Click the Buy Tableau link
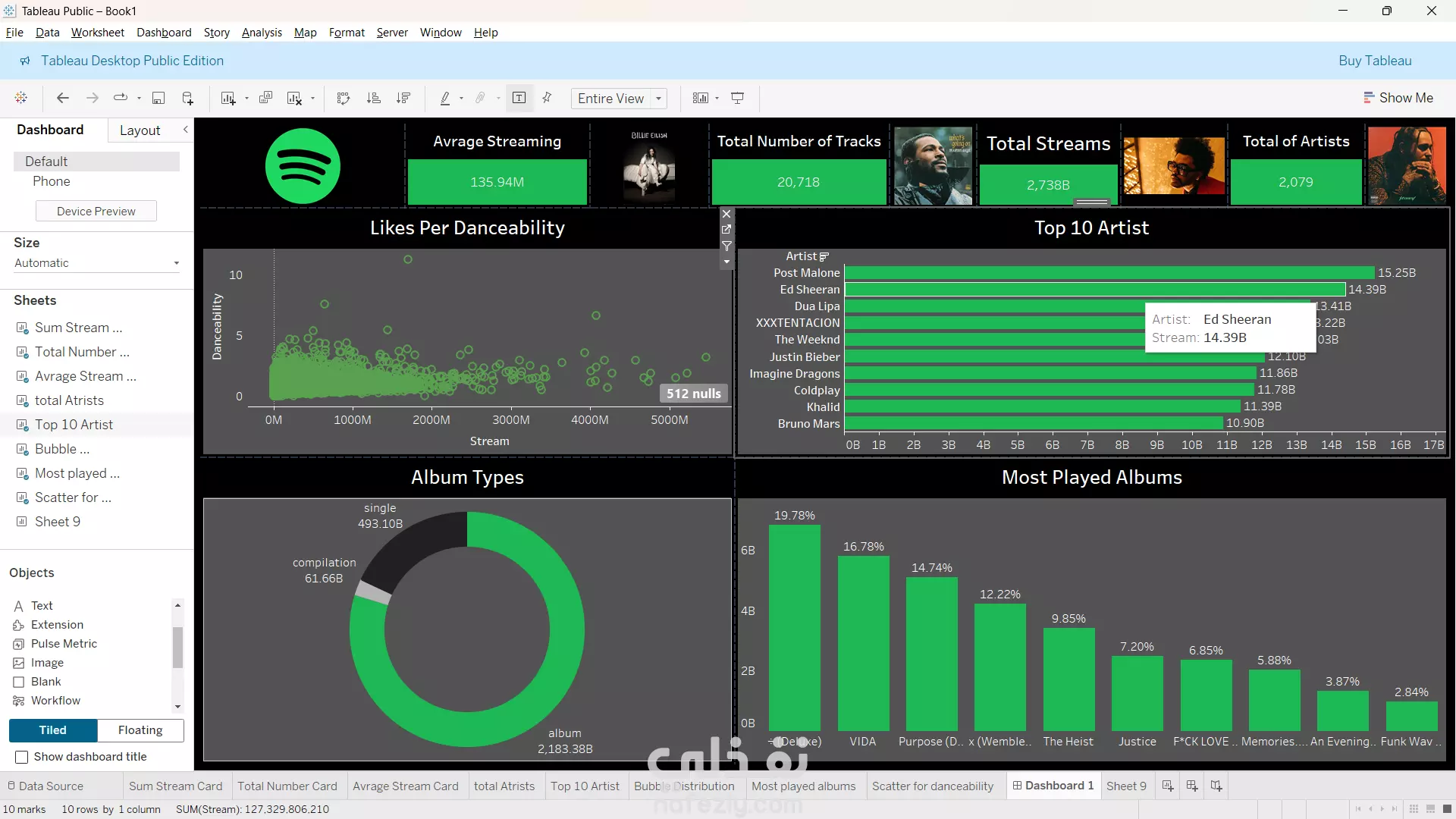The width and height of the screenshot is (1456, 819). pos(1375,61)
